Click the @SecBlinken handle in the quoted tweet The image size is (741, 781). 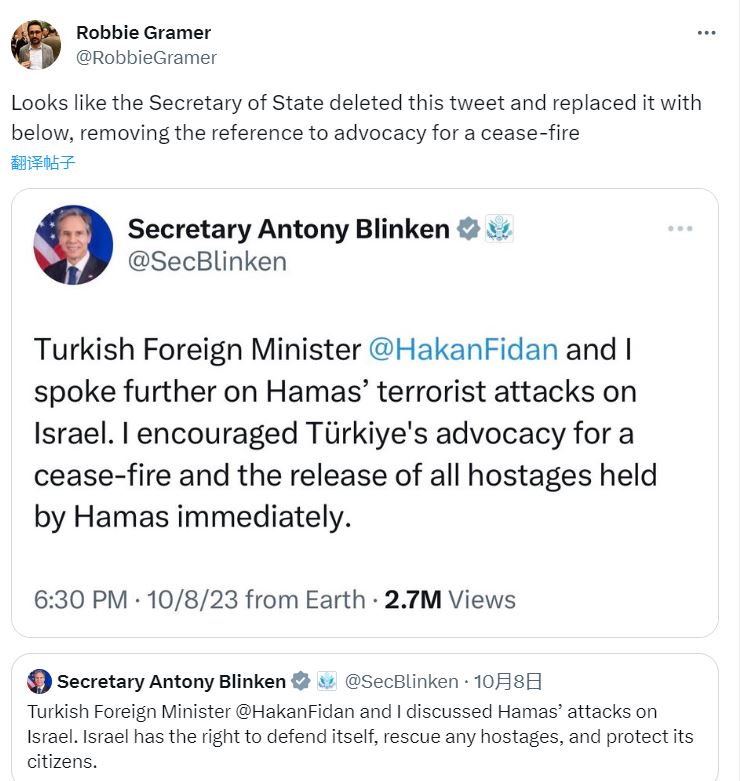point(400,681)
